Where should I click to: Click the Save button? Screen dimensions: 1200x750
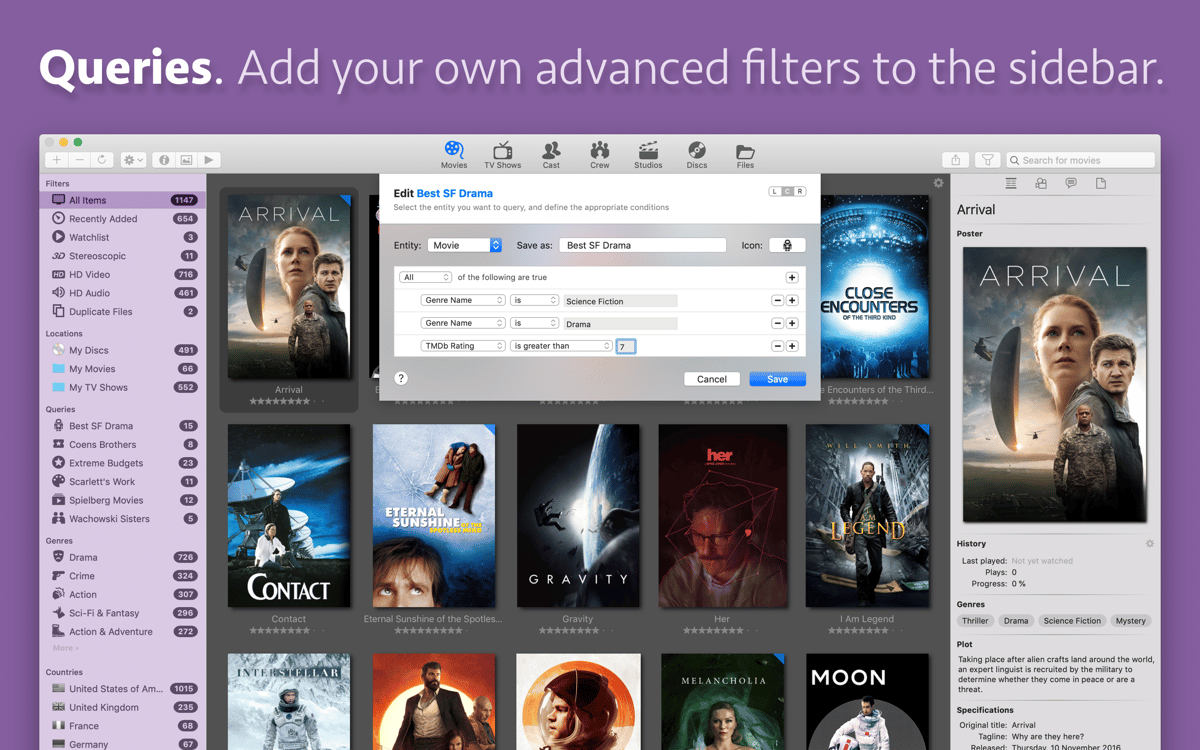click(x=777, y=379)
